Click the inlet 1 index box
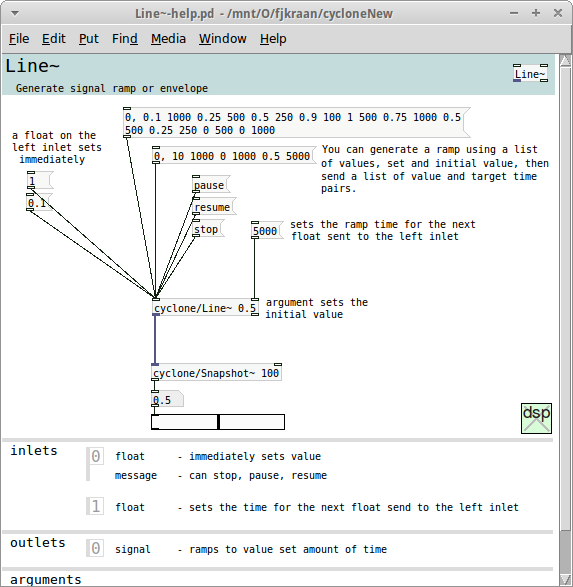This screenshot has width=573, height=587. pyautogui.click(x=95, y=507)
